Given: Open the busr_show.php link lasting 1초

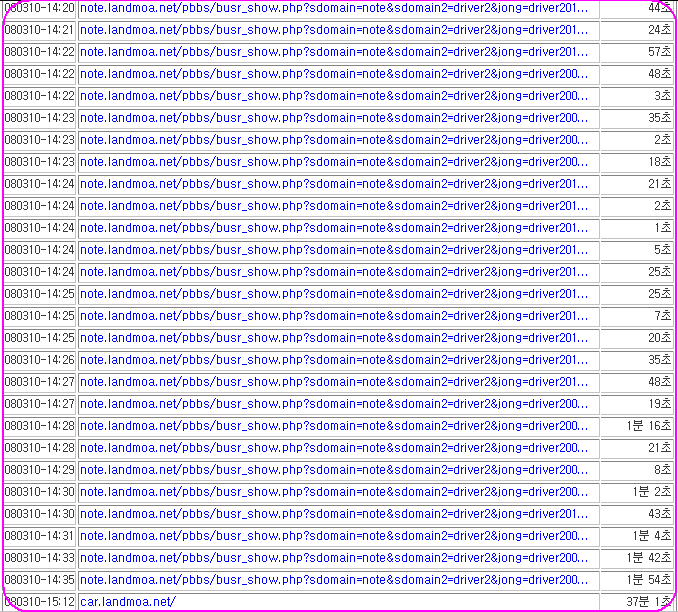Looking at the screenshot, I should pyautogui.click(x=334, y=228).
